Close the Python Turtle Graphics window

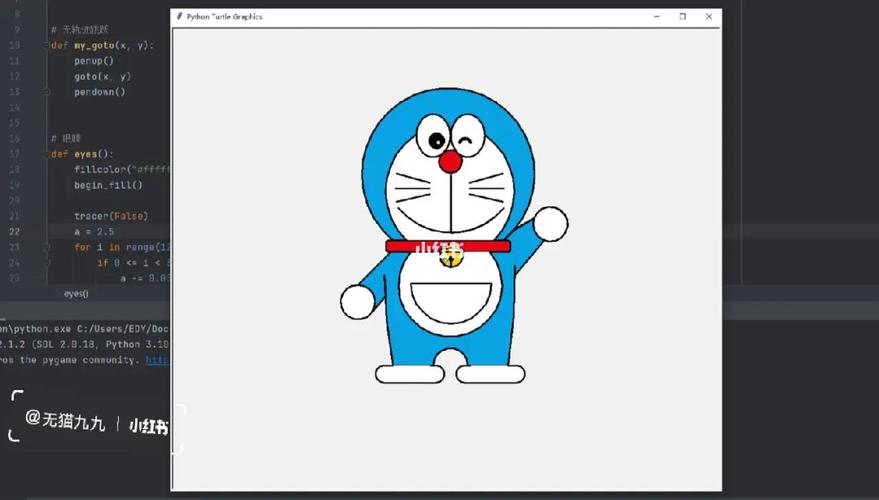click(x=709, y=16)
